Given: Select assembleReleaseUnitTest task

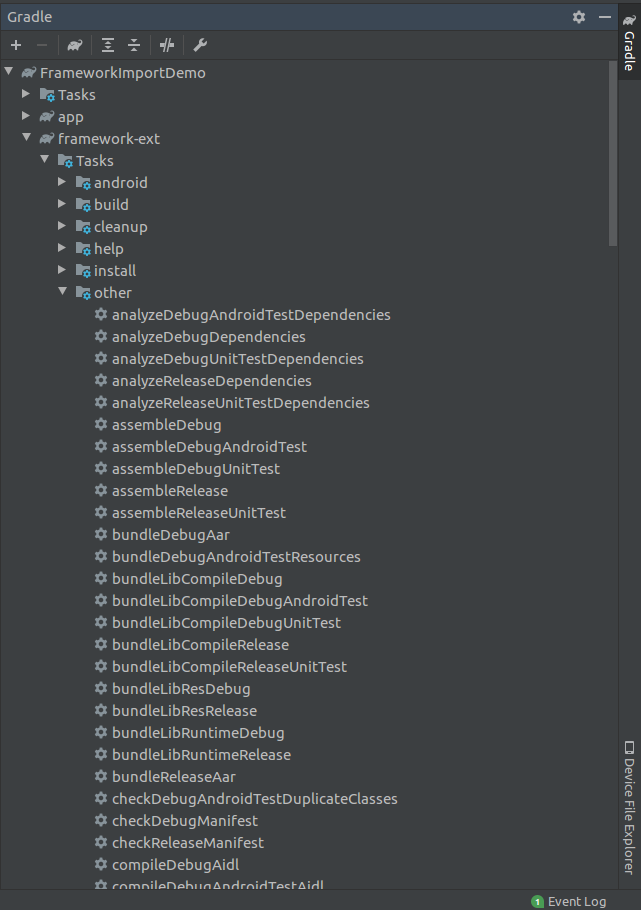Looking at the screenshot, I should click(199, 513).
